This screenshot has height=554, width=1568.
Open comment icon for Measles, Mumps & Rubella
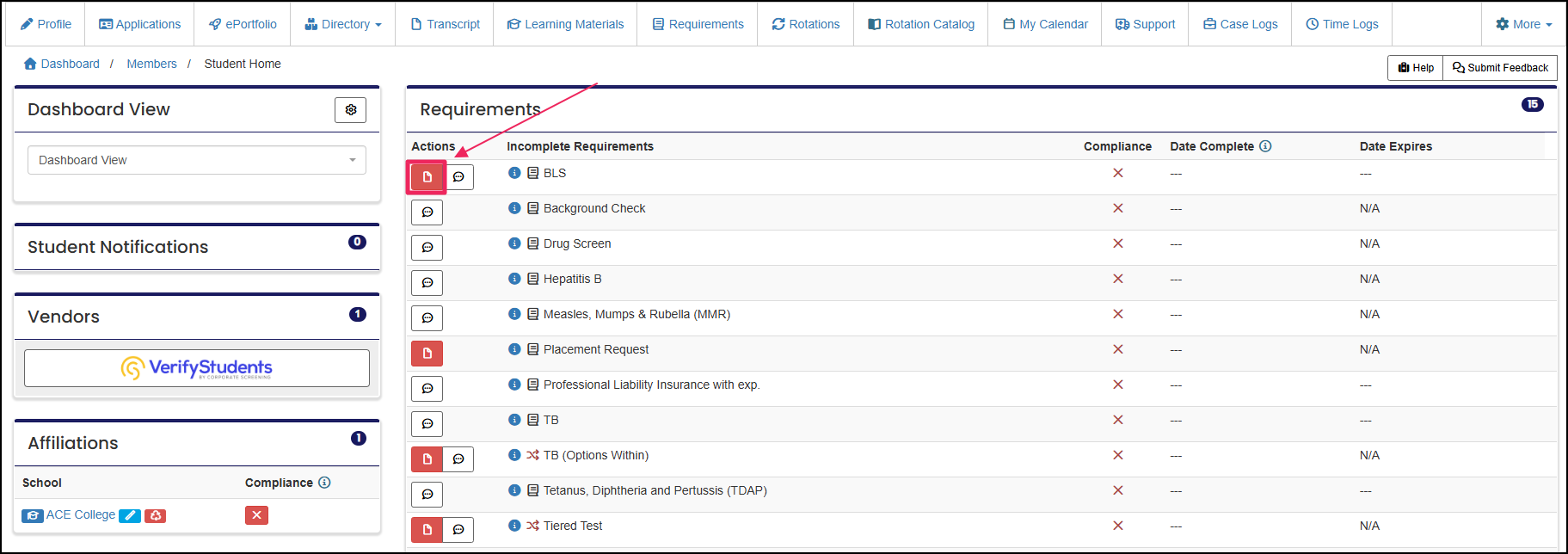coord(427,318)
